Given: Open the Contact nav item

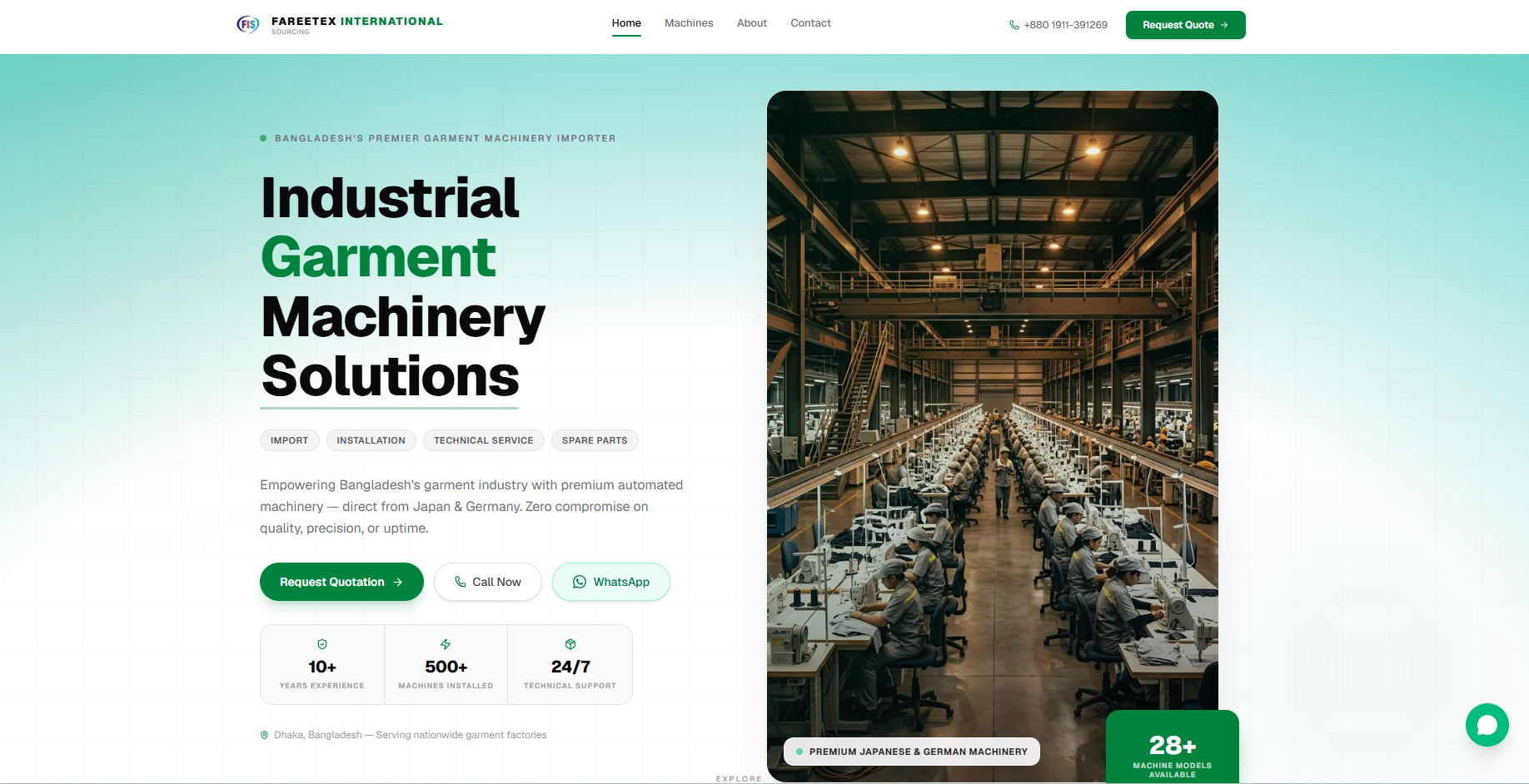Looking at the screenshot, I should (810, 23).
